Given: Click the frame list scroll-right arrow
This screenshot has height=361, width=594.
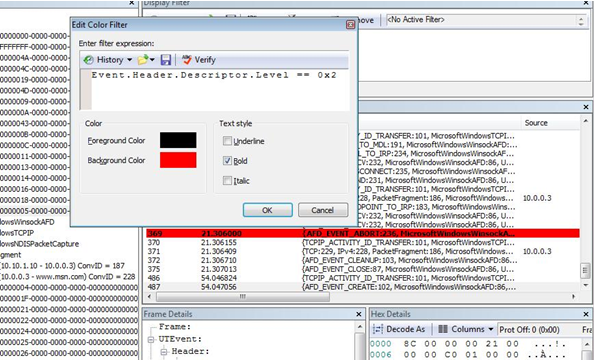Looking at the screenshot, I should (x=574, y=297).
